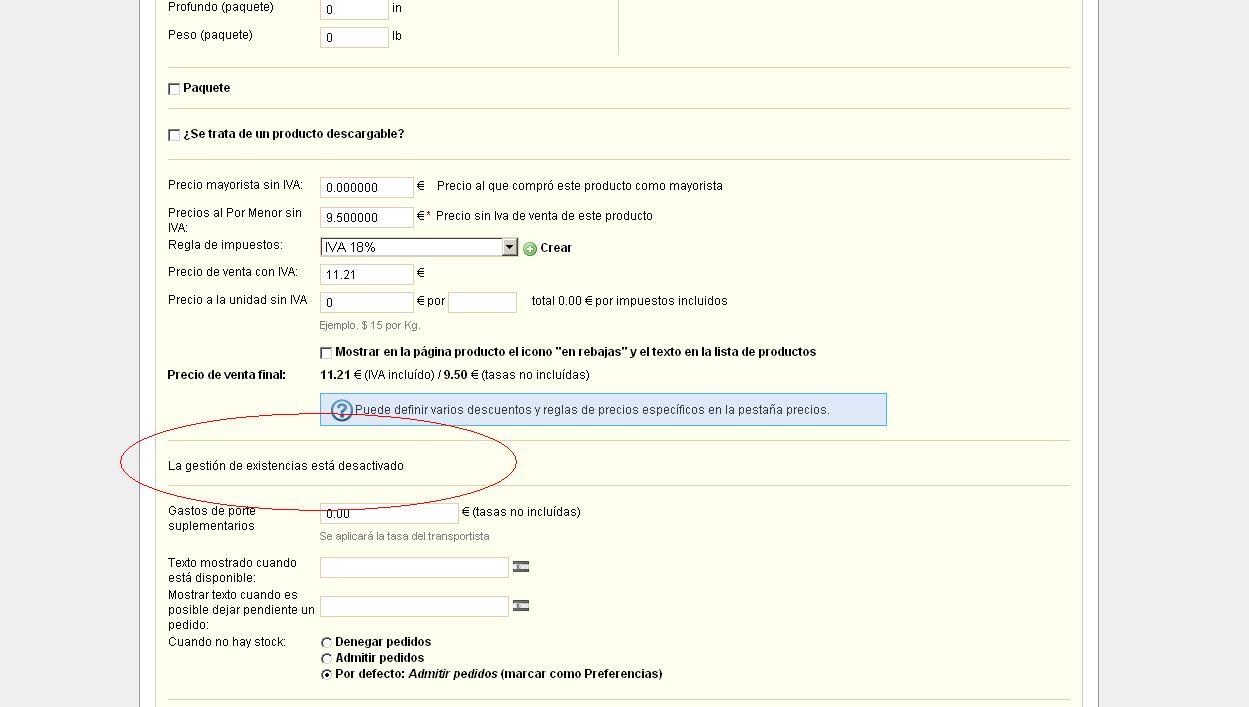The width and height of the screenshot is (1249, 707).
Task: Click the 'Precio de venta final:' label
Action: pyautogui.click(x=227, y=375)
